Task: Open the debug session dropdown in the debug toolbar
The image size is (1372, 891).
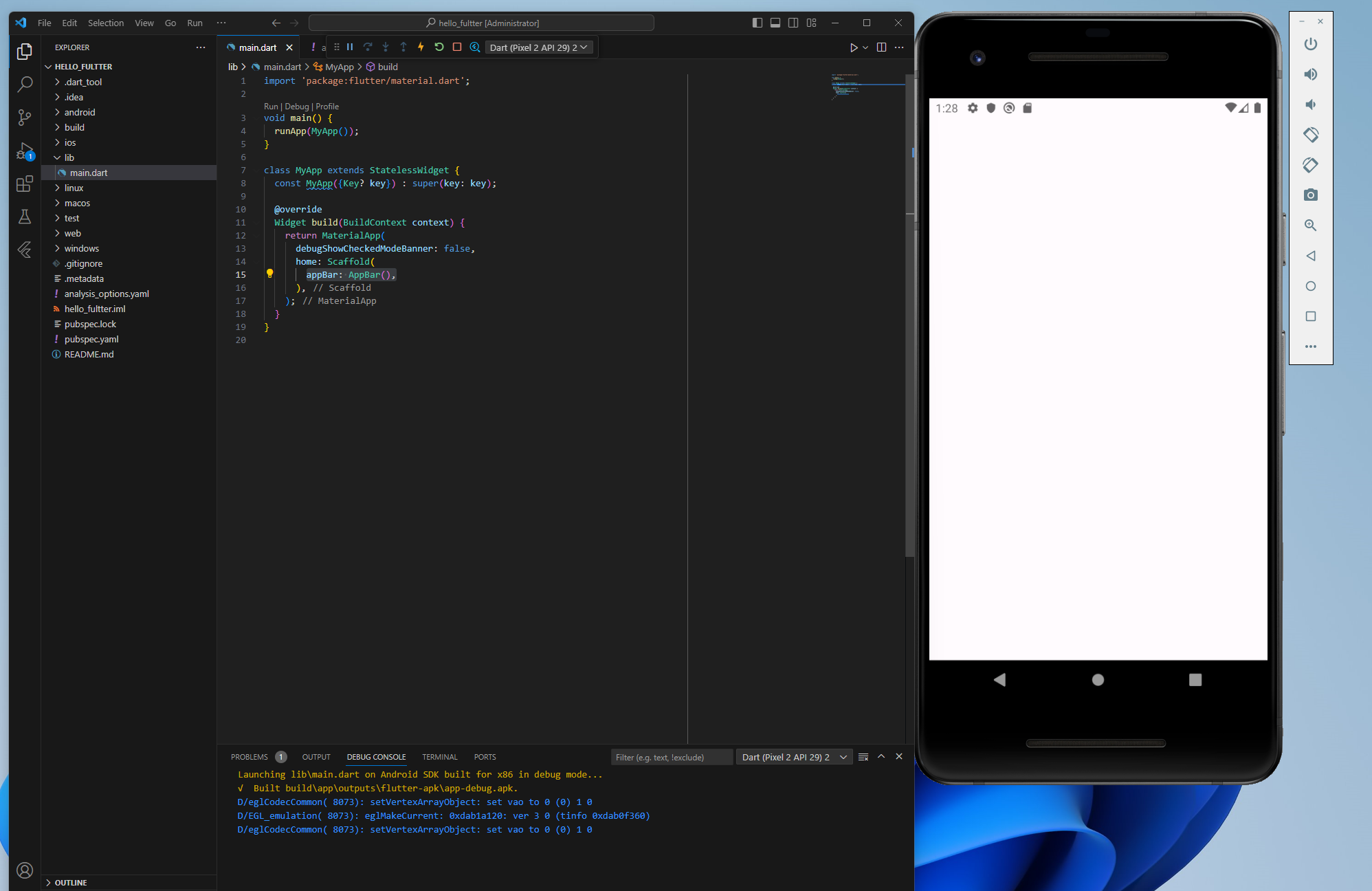Action: click(539, 47)
